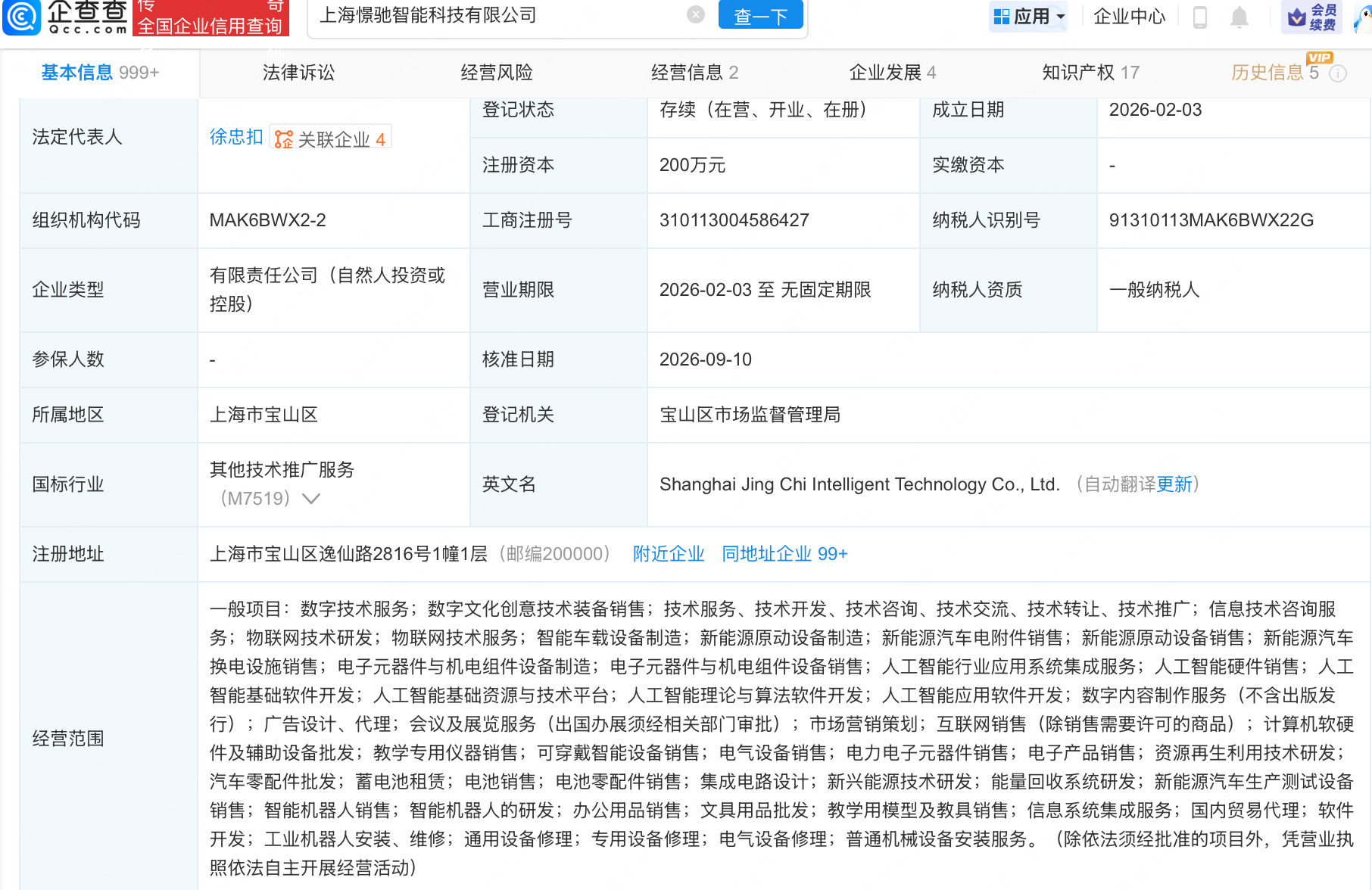Viewport: 1372px width, 890px height.
Task: Select 核准日期 value 2026-09-10
Action: pos(705,359)
